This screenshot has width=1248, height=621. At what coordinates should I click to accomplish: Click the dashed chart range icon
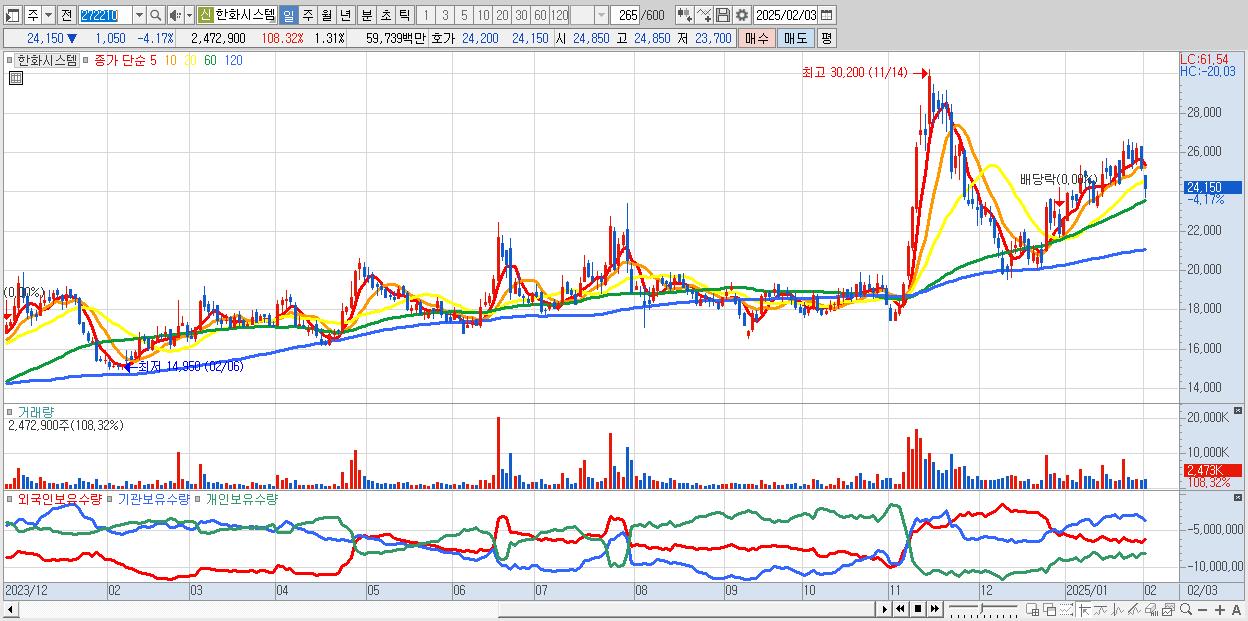[x=1066, y=609]
